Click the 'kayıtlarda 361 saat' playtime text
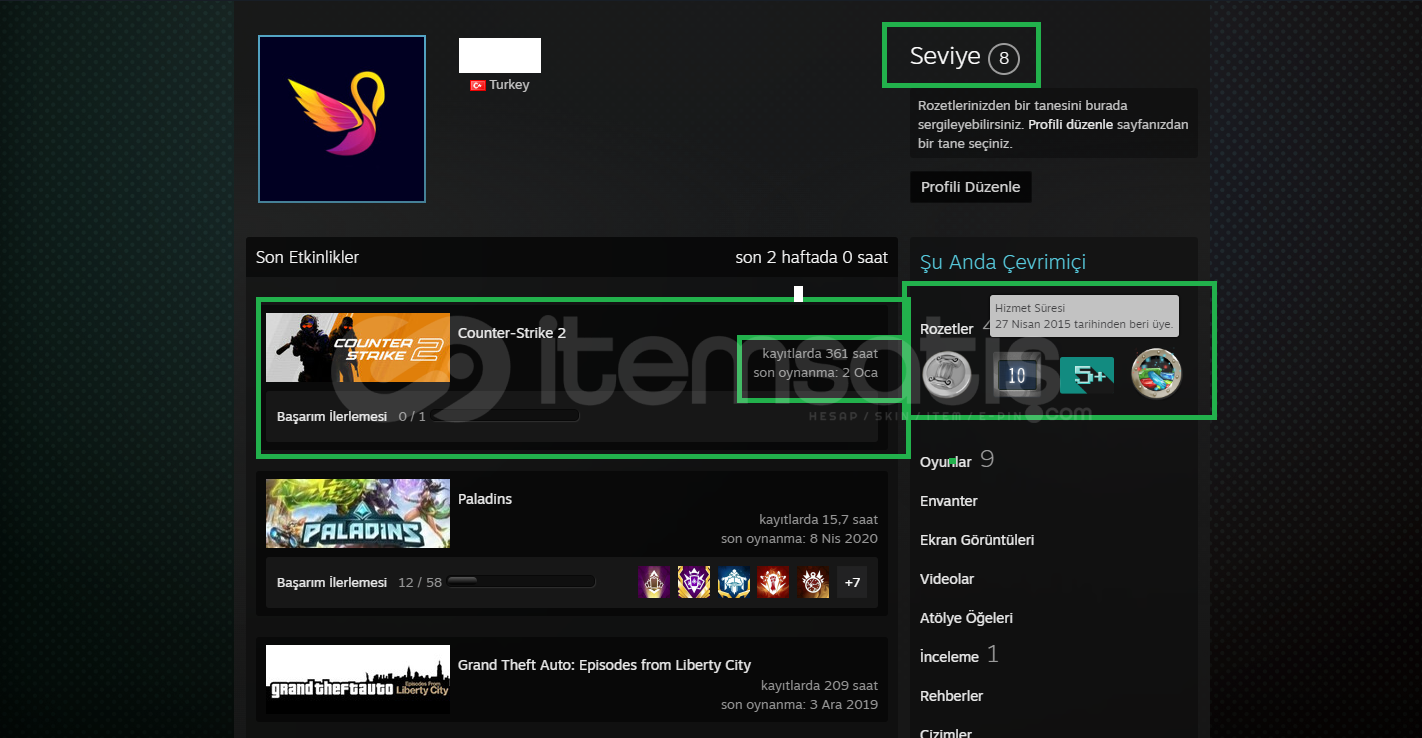This screenshot has width=1422, height=738. tap(820, 354)
